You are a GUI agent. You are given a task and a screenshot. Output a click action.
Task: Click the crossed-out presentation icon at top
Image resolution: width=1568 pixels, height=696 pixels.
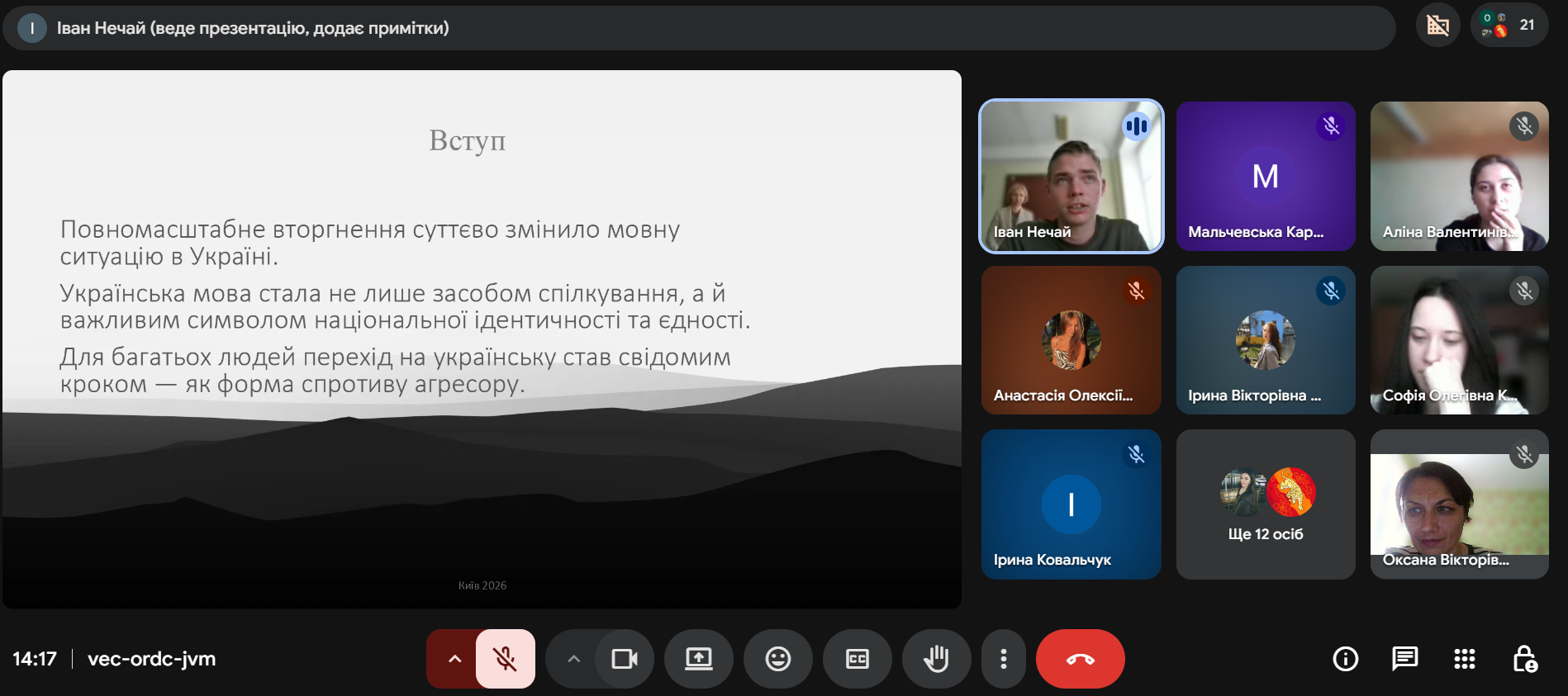[1437, 25]
